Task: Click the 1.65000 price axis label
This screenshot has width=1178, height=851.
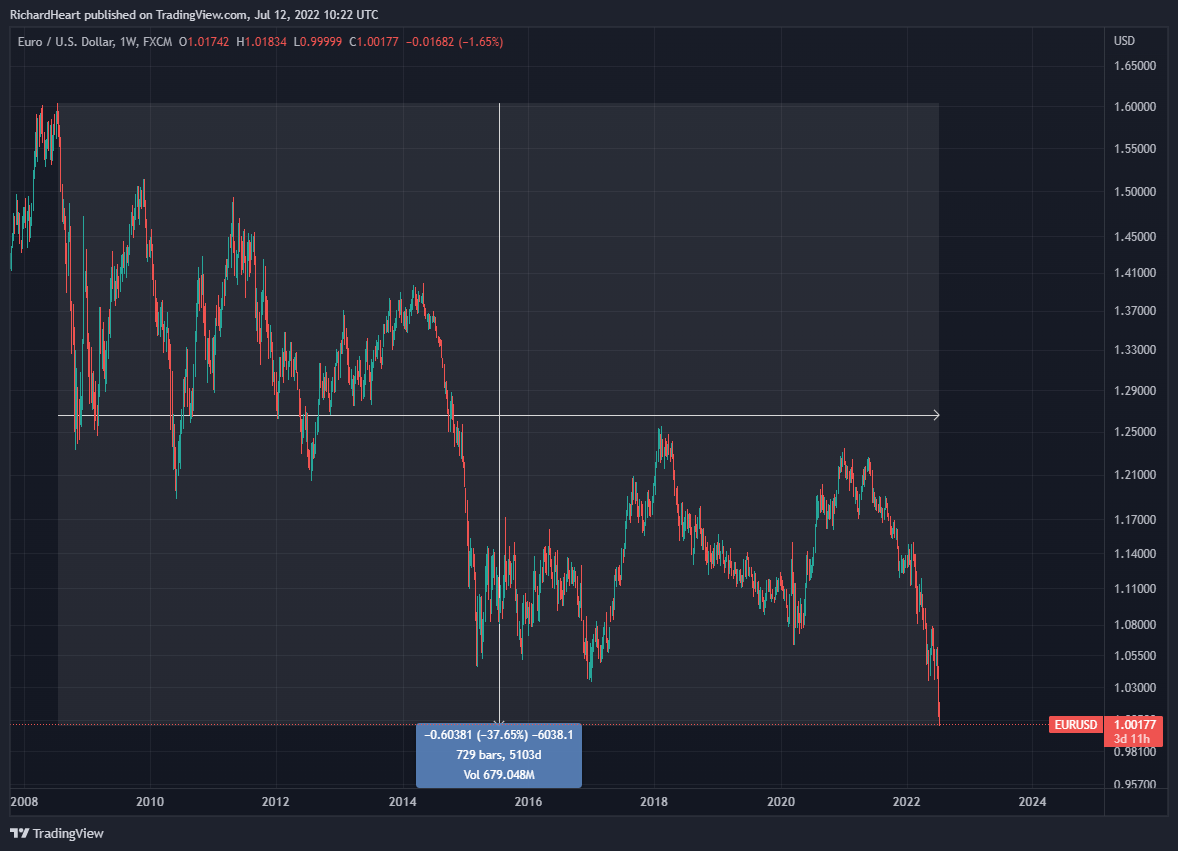Action: click(1134, 66)
